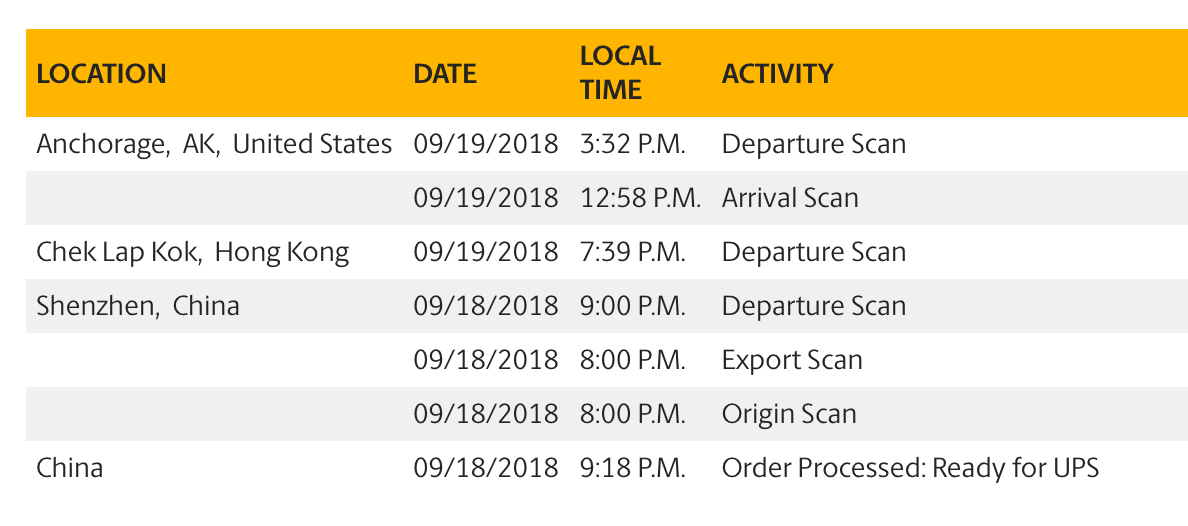
Task: Click the 3:32 P.M. local time
Action: 633,144
